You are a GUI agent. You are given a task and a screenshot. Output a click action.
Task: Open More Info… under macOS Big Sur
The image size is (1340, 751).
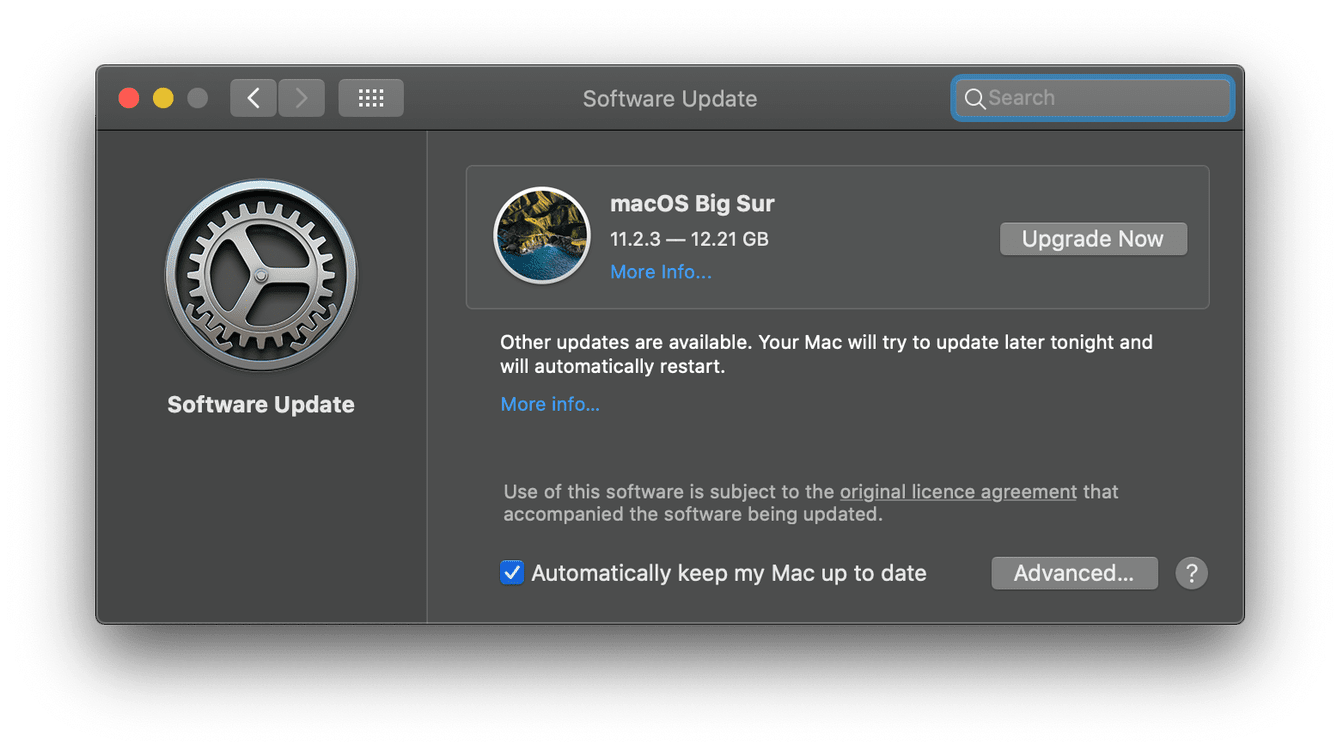661,272
